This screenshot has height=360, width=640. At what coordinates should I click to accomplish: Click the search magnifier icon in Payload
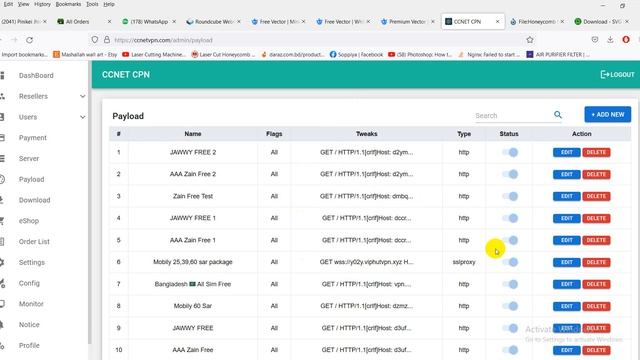[x=558, y=115]
